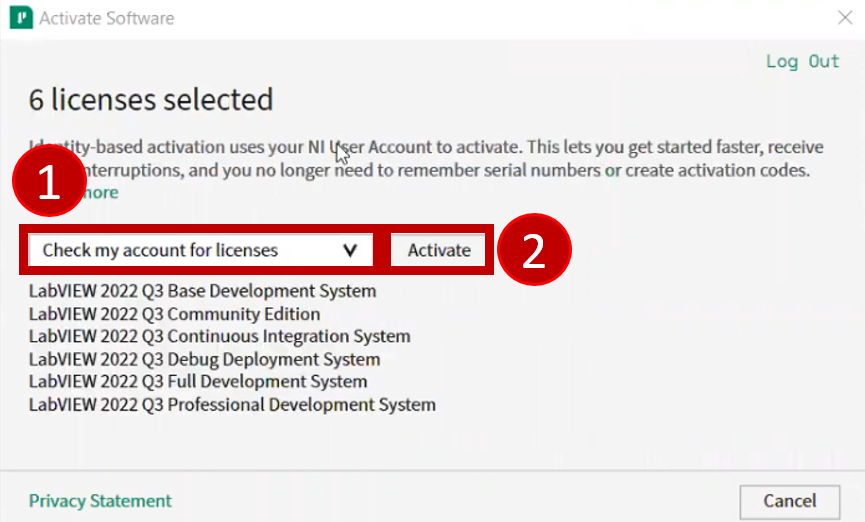Select 'LabVIEW 2022 Q3 Professional Development System' text
Viewport: 865px width, 522px height.
tap(232, 404)
